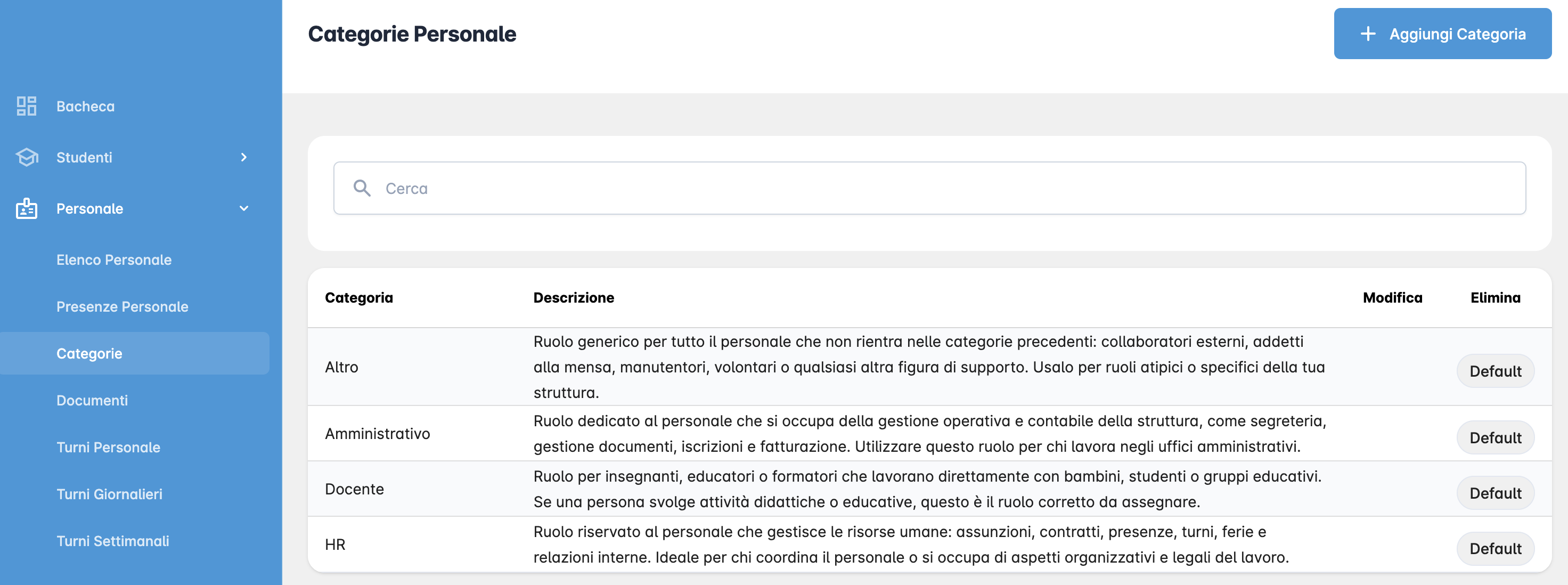Click the magnifier icon in the search bar
The image size is (1568, 585).
click(x=363, y=188)
